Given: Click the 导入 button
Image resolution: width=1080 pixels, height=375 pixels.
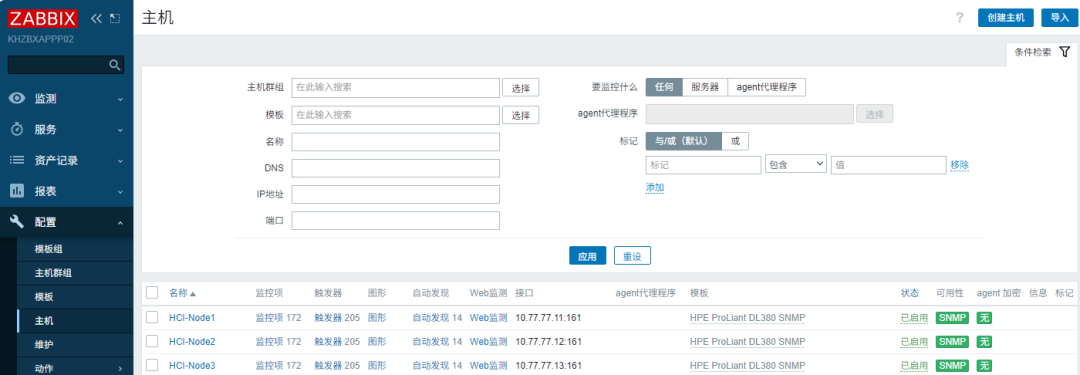Looking at the screenshot, I should [x=1059, y=18].
